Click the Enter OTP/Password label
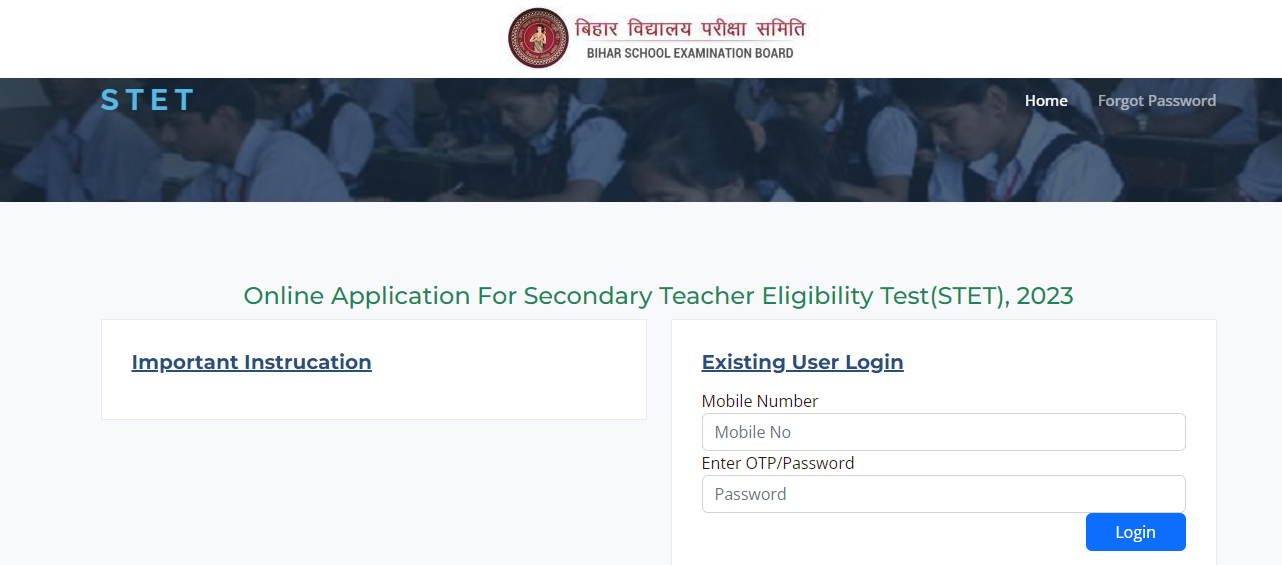The height and width of the screenshot is (565, 1282). point(778,463)
